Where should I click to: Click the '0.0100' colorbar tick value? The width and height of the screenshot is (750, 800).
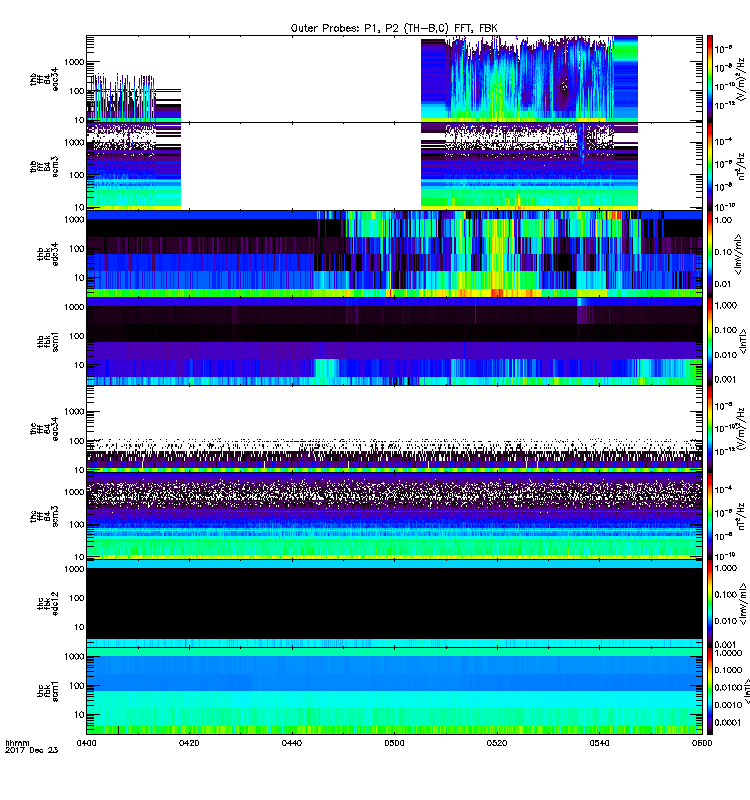tap(728, 687)
